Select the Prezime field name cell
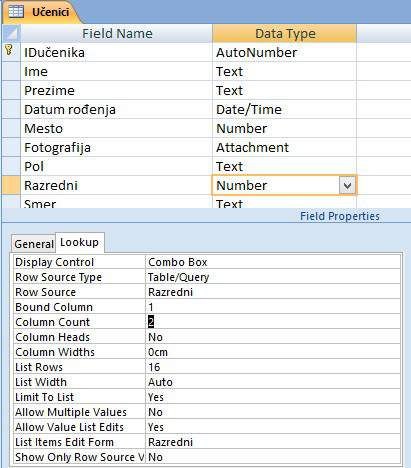The height and width of the screenshot is (468, 411). [117, 90]
